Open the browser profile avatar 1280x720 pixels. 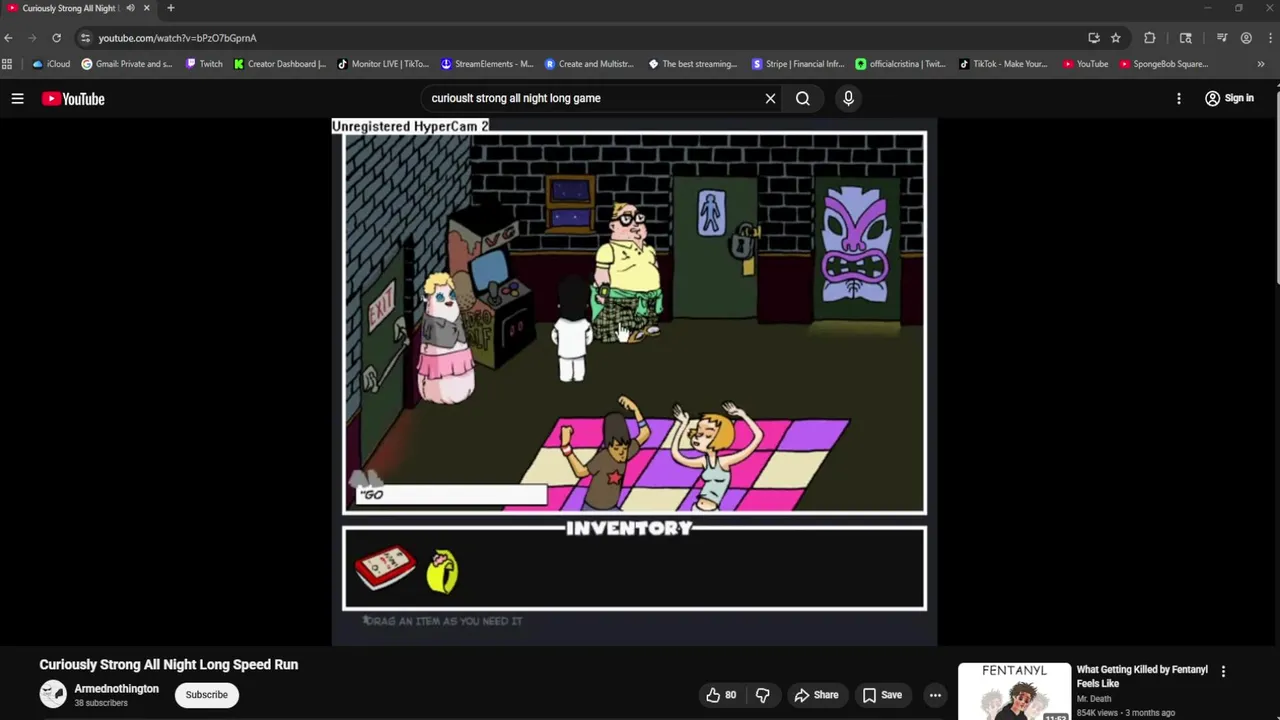tap(1246, 38)
